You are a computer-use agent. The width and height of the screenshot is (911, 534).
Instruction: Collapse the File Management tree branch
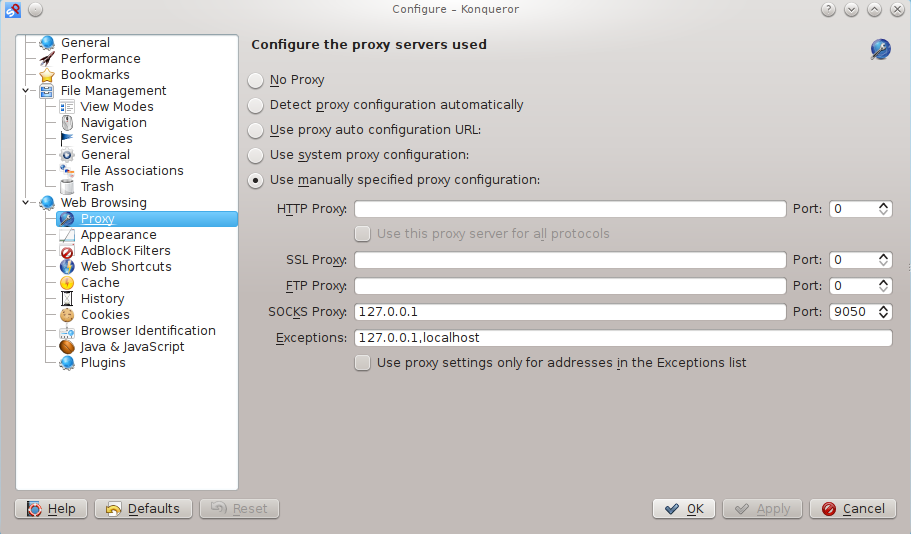pos(26,91)
